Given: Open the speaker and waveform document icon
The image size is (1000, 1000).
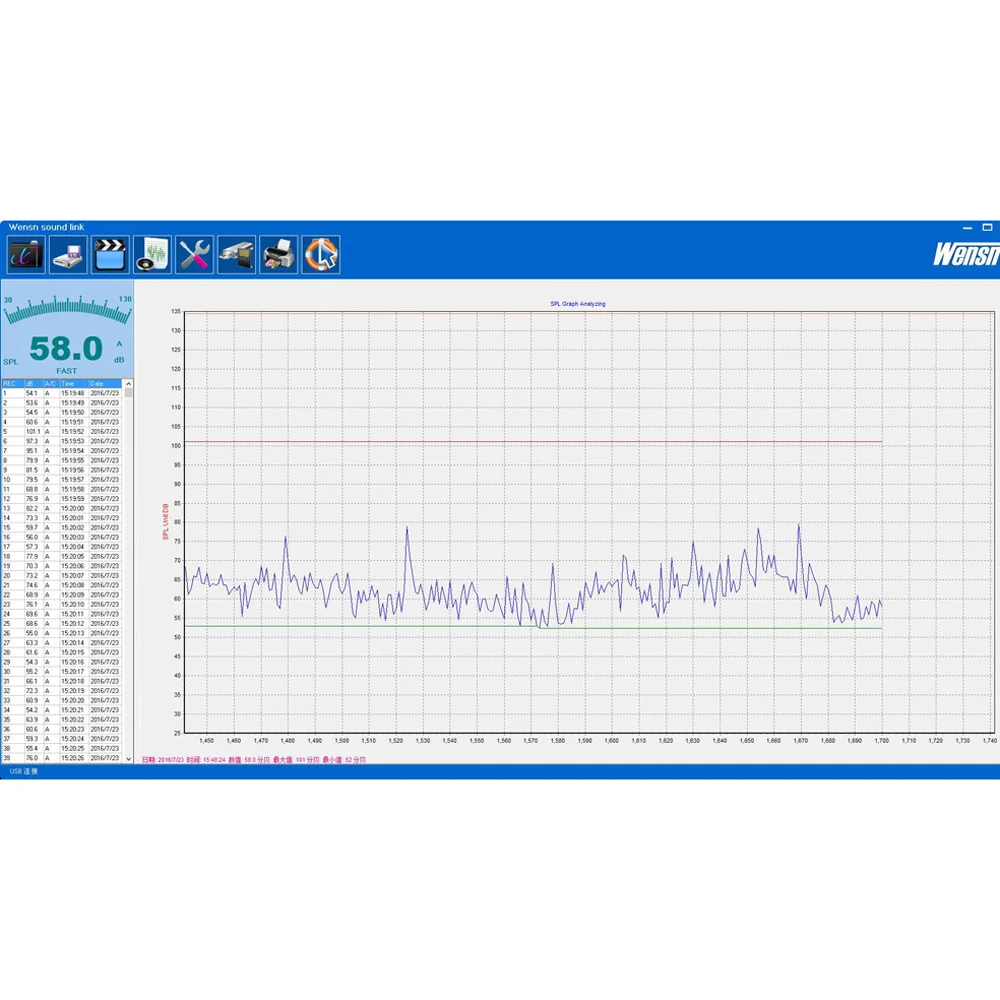Looking at the screenshot, I should tap(152, 254).
